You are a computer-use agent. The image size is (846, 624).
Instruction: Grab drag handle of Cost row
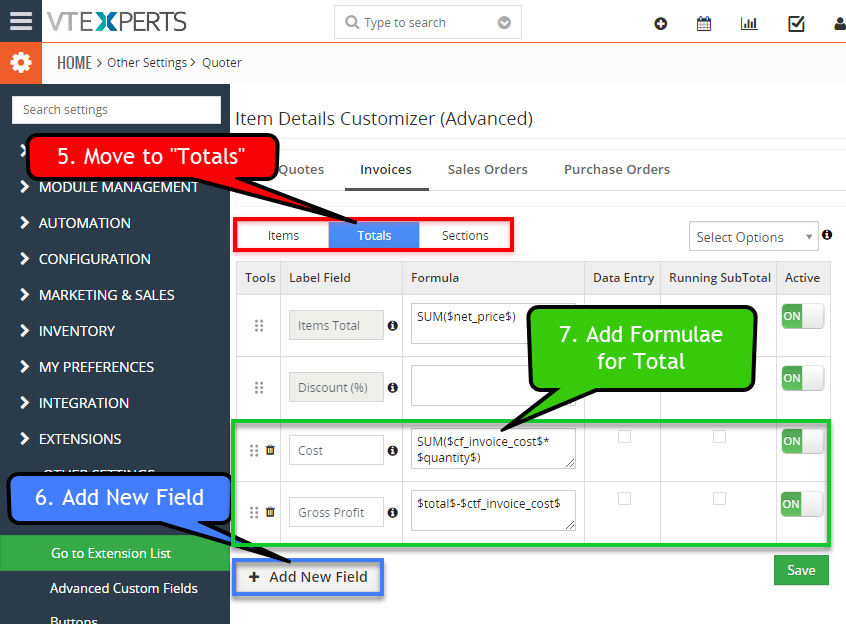254,450
